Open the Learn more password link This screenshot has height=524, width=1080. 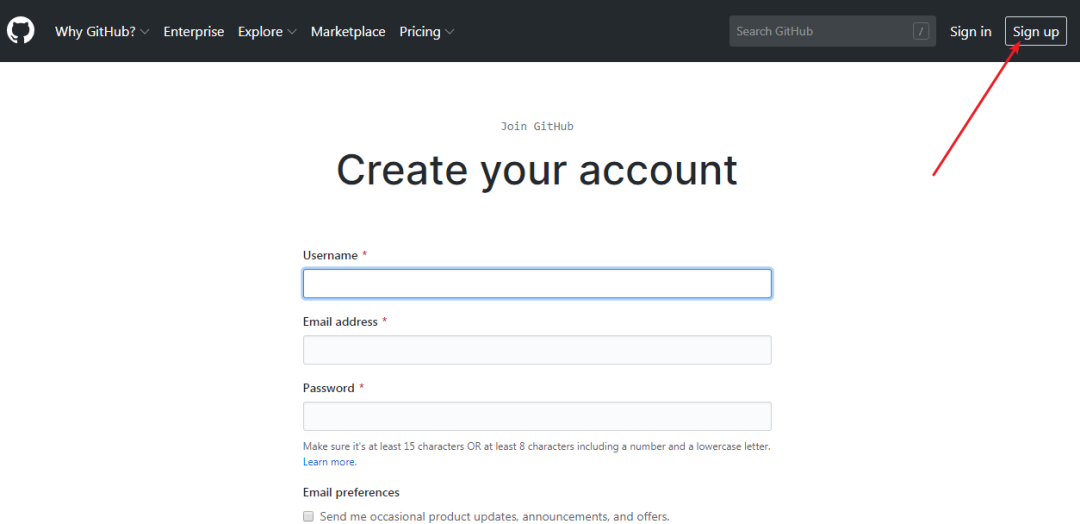[330, 462]
